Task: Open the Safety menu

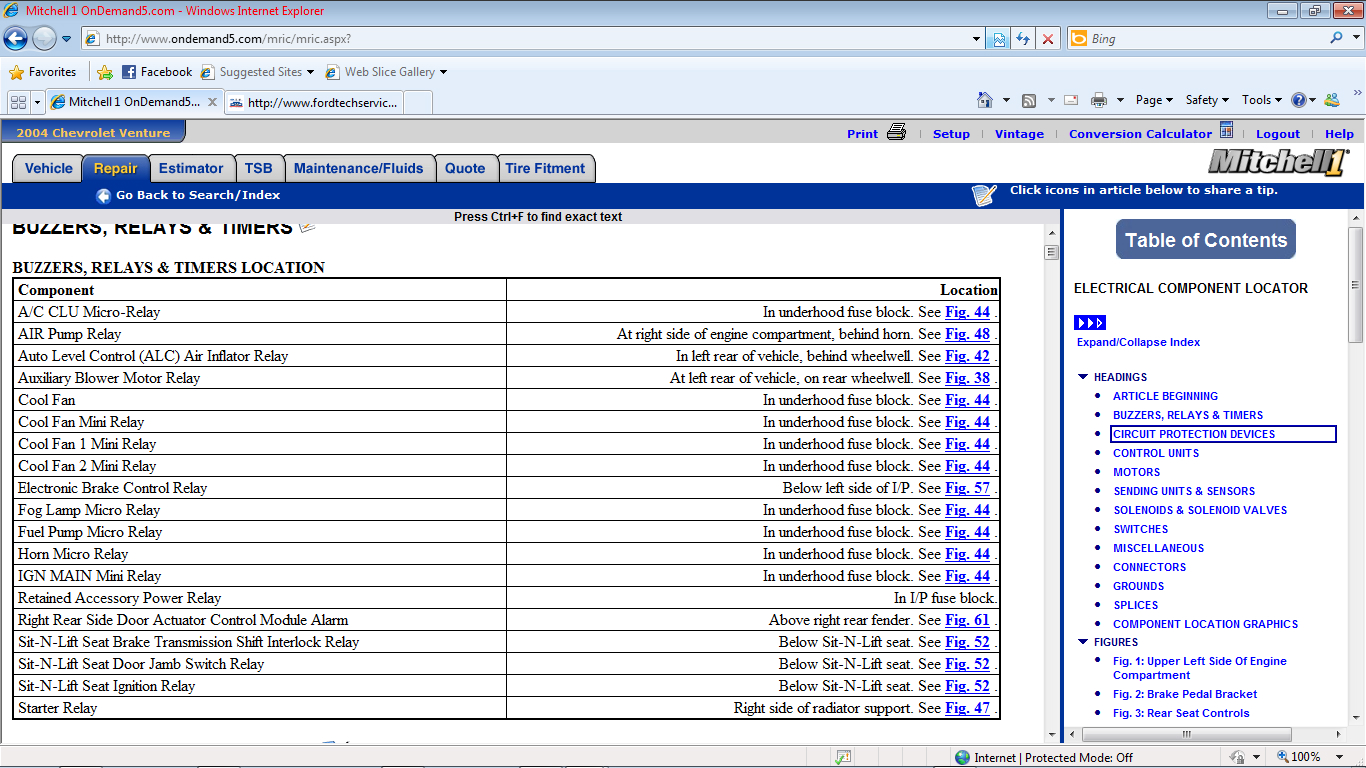Action: click(1207, 100)
